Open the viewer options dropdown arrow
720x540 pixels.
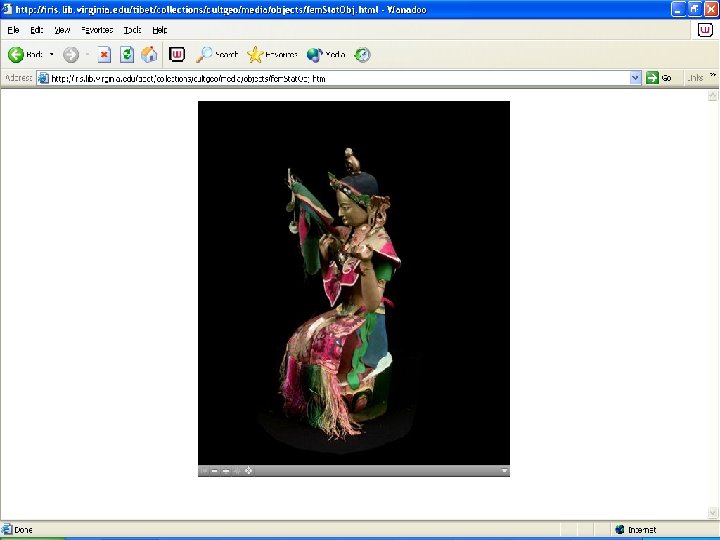tap(504, 471)
